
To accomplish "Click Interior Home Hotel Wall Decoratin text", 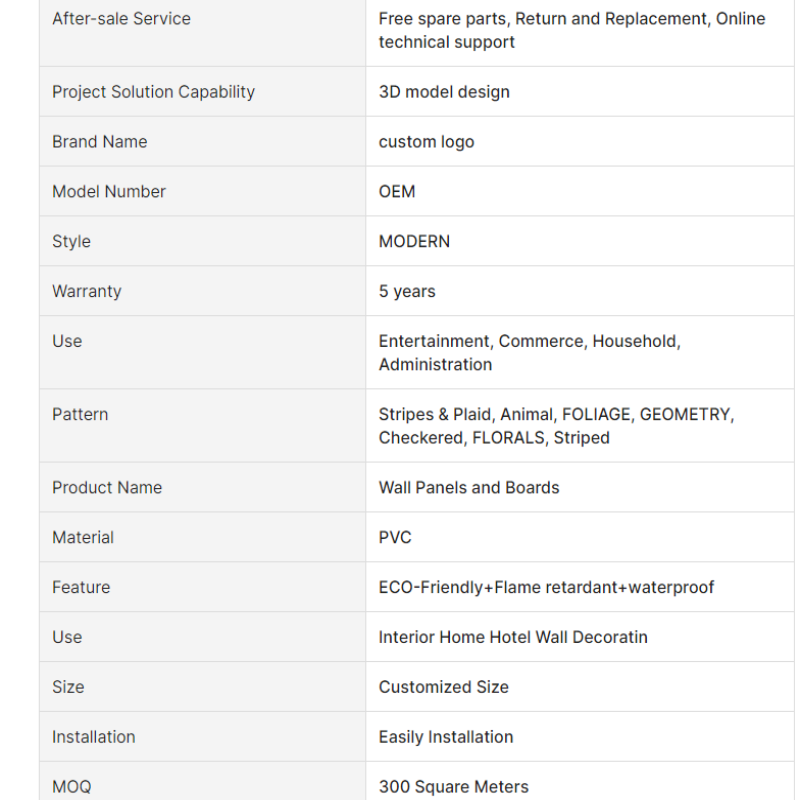I will (513, 637).
